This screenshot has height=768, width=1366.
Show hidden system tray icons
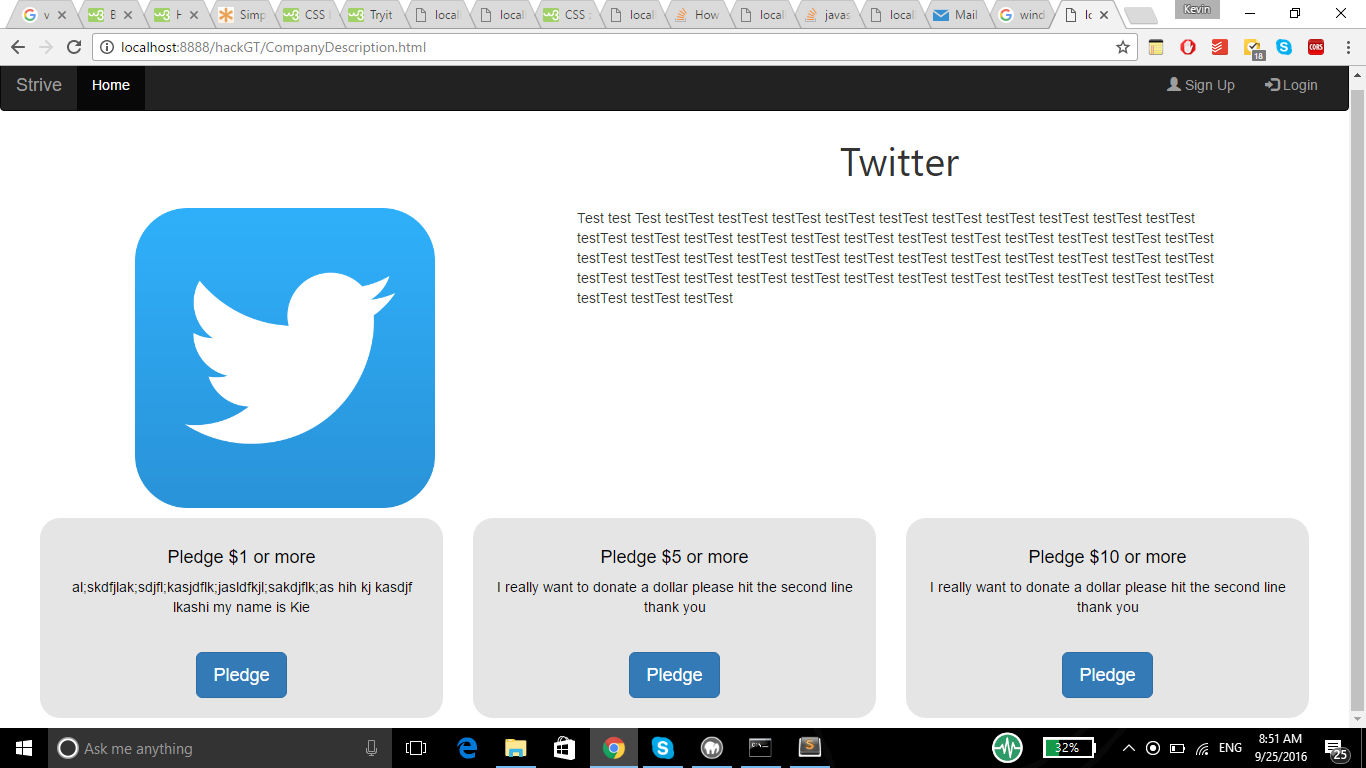pyautogui.click(x=1128, y=748)
